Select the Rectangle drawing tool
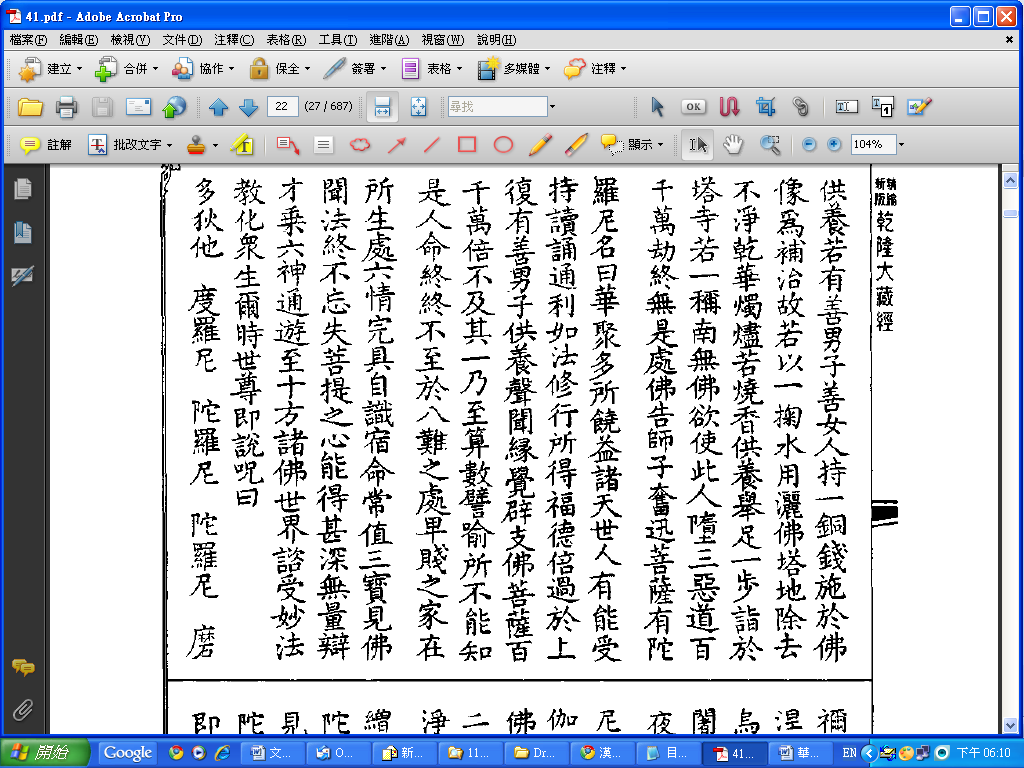Screen dimensions: 1024x768 tap(467, 145)
